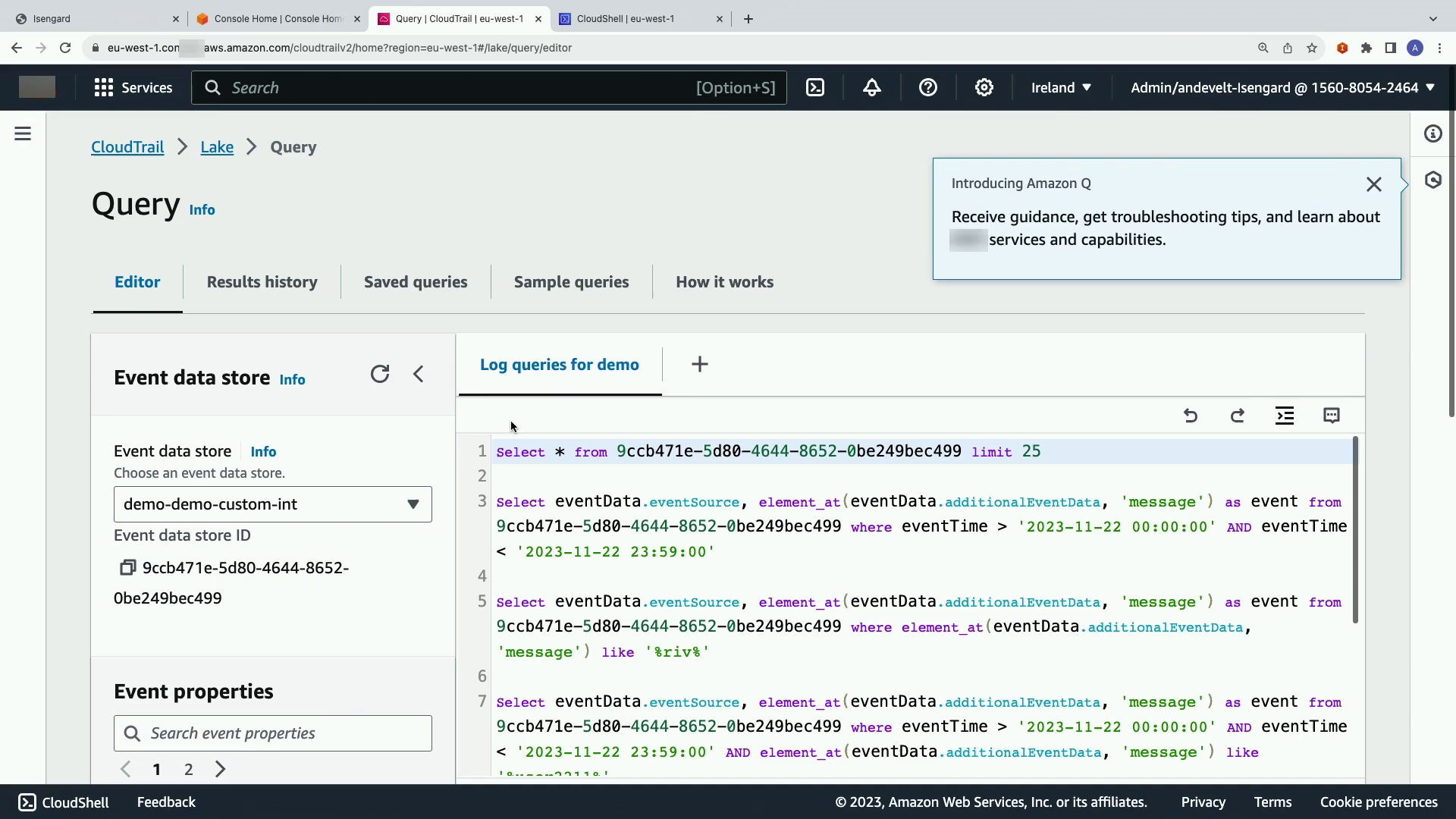Open the Saved queries tab
Image resolution: width=1456 pixels, height=819 pixels.
pyautogui.click(x=416, y=282)
